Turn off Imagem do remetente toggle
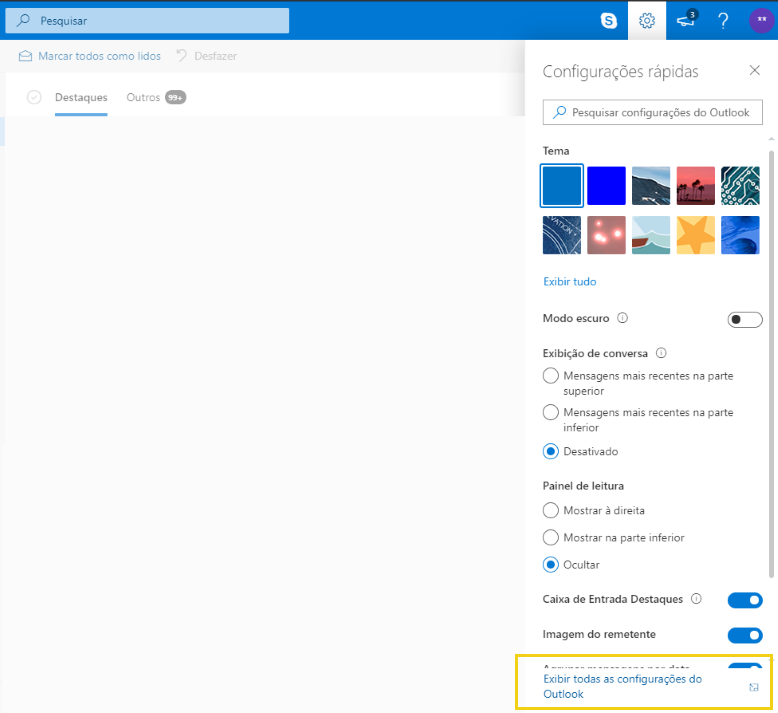The image size is (778, 713). [x=745, y=635]
